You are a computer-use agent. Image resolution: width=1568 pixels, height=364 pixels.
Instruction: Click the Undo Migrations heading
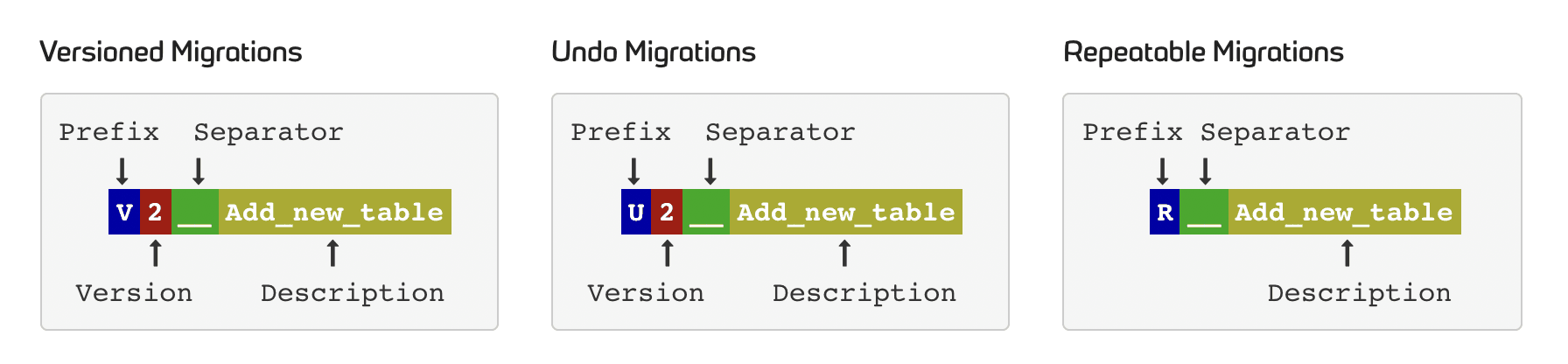pyautogui.click(x=654, y=52)
